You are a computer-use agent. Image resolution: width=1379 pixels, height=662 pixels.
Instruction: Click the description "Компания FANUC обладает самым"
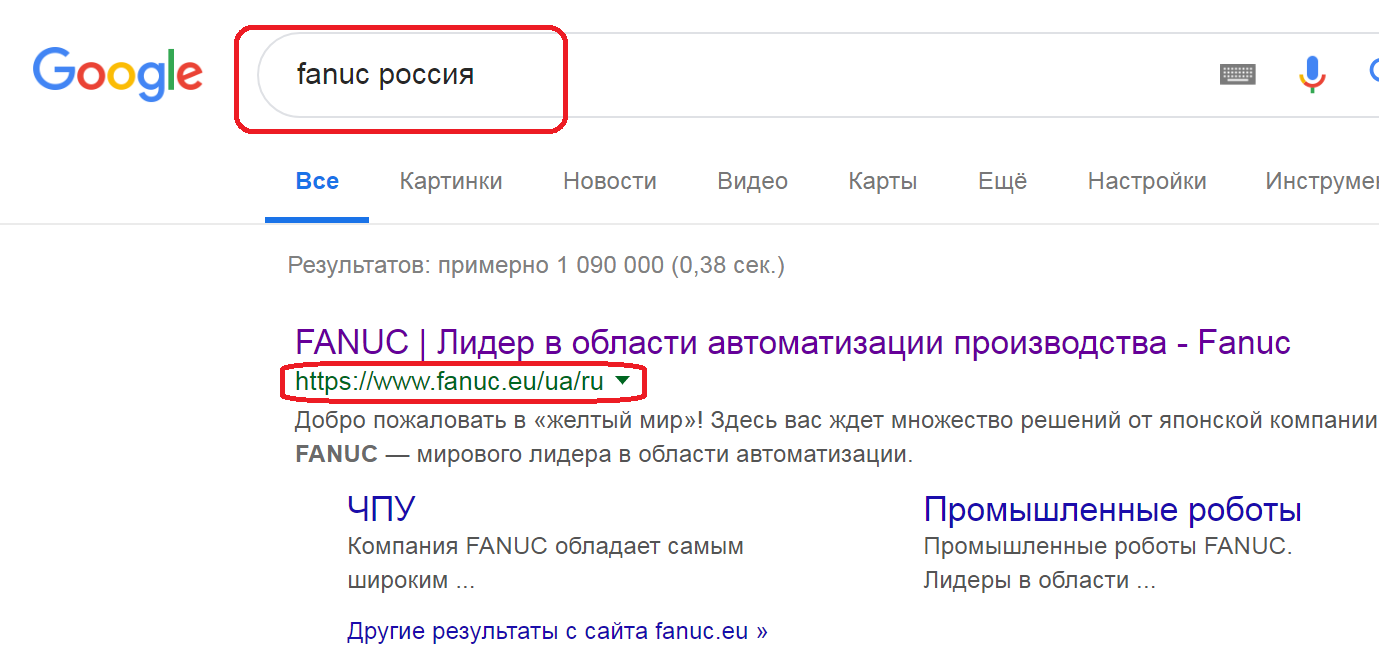pyautogui.click(x=546, y=547)
